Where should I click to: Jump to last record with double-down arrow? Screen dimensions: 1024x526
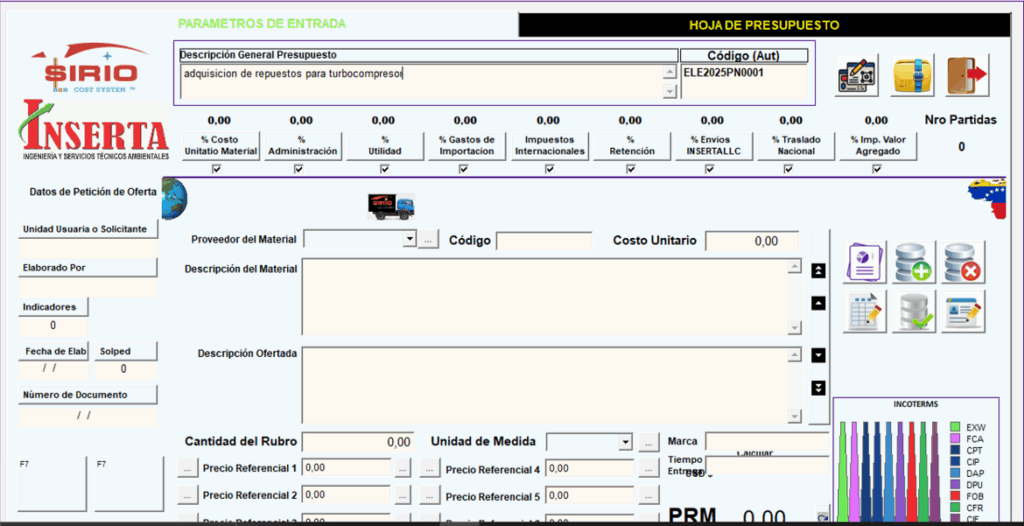click(818, 388)
